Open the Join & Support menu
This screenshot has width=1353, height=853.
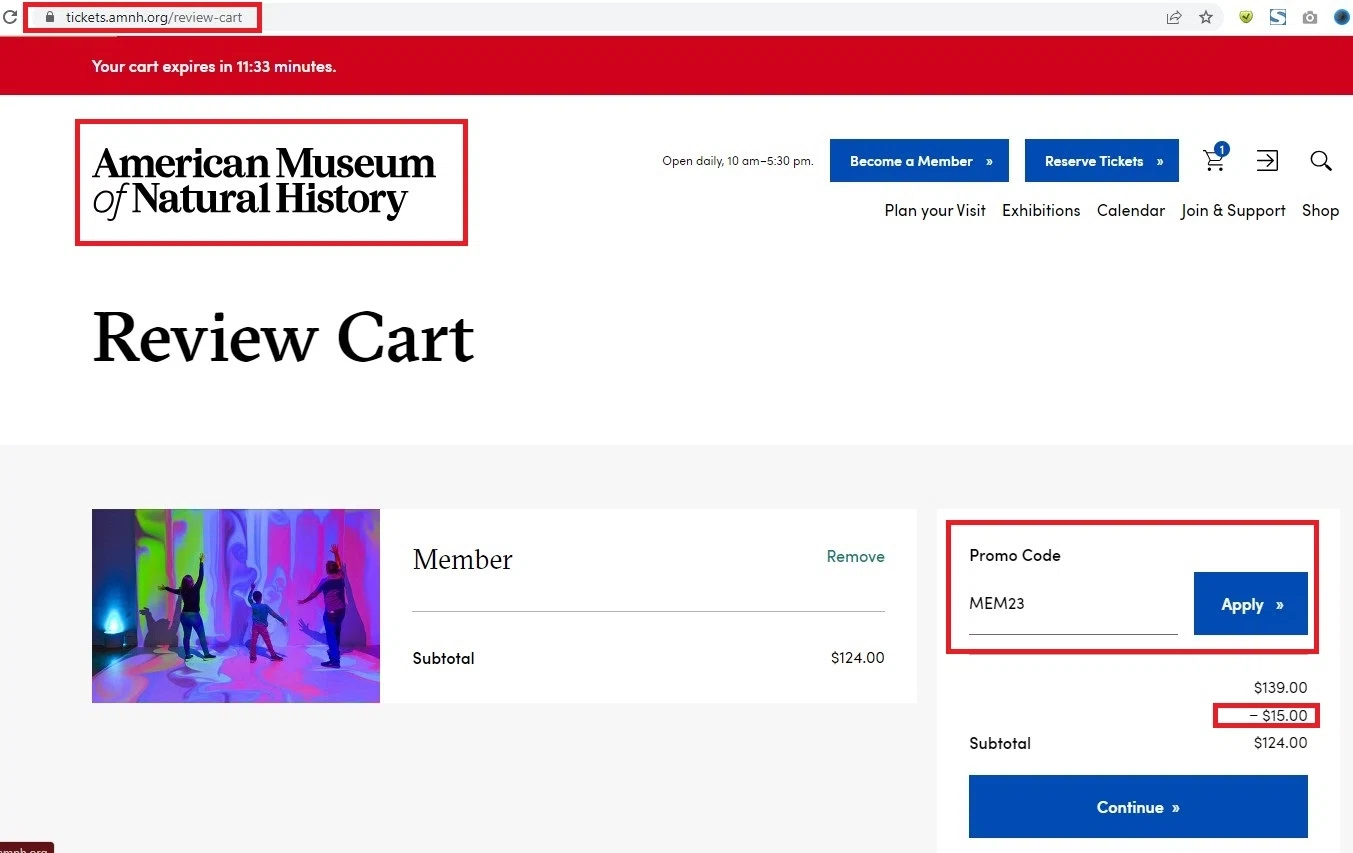tap(1233, 211)
